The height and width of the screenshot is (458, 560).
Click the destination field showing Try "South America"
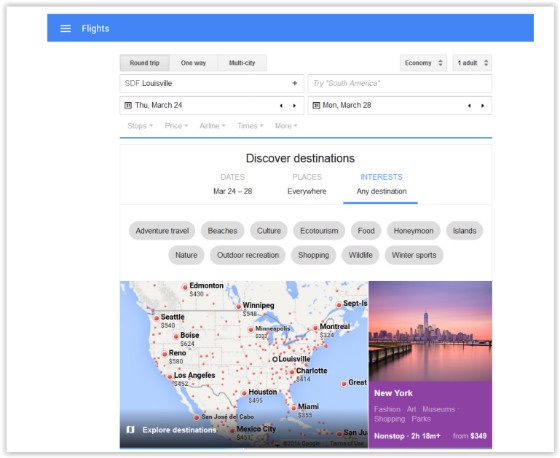tap(400, 84)
